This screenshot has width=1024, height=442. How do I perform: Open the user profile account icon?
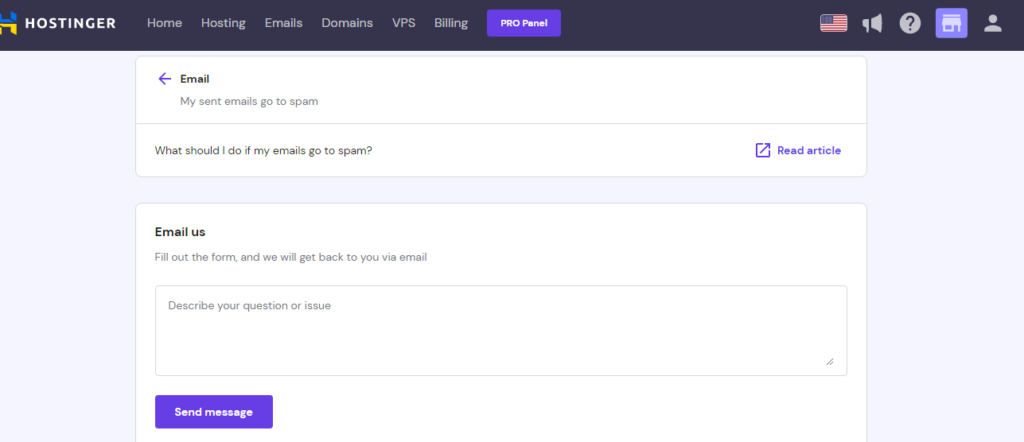(x=992, y=23)
